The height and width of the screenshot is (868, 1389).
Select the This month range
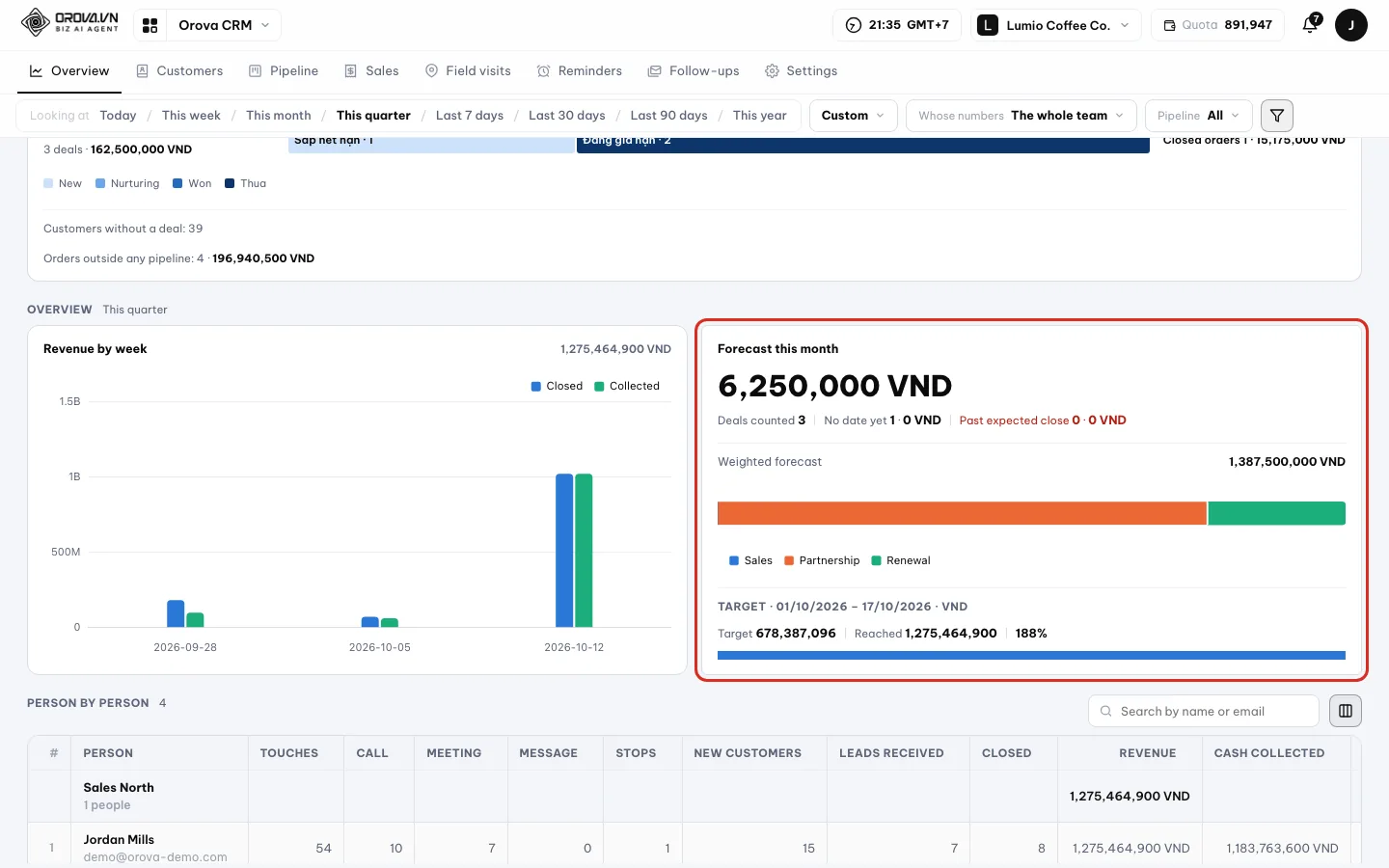click(279, 116)
